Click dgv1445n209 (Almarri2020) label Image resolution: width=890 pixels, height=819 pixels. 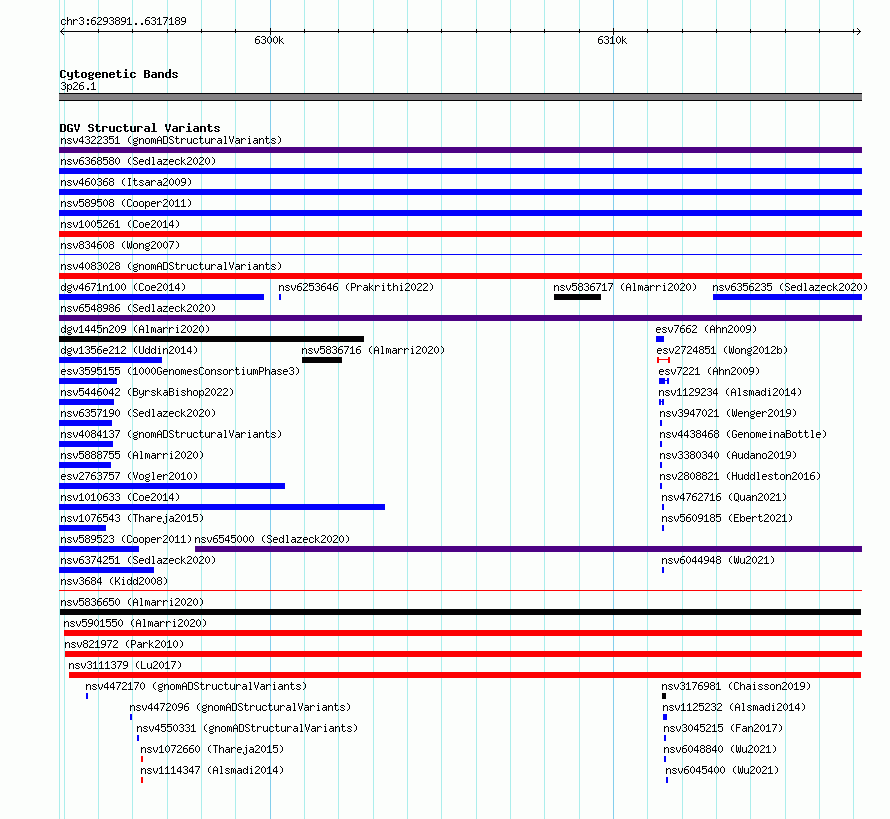[x=135, y=329]
